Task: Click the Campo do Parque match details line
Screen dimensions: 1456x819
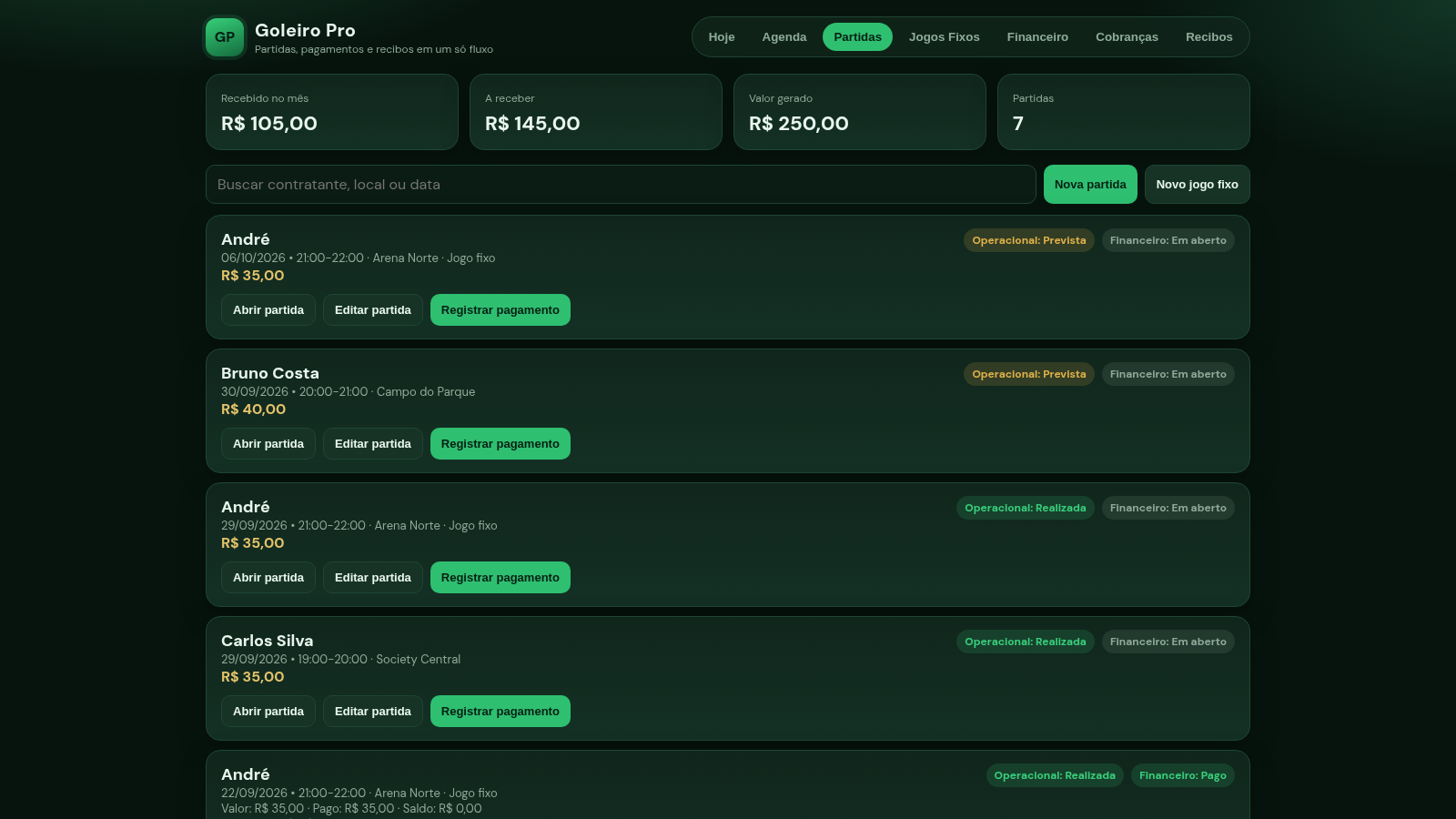Action: (x=349, y=392)
